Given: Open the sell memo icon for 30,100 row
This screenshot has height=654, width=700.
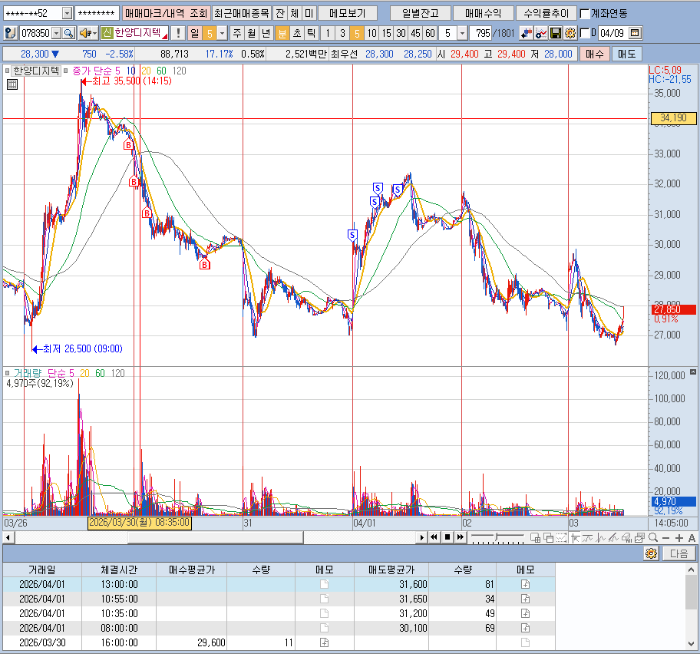Looking at the screenshot, I should 525,628.
